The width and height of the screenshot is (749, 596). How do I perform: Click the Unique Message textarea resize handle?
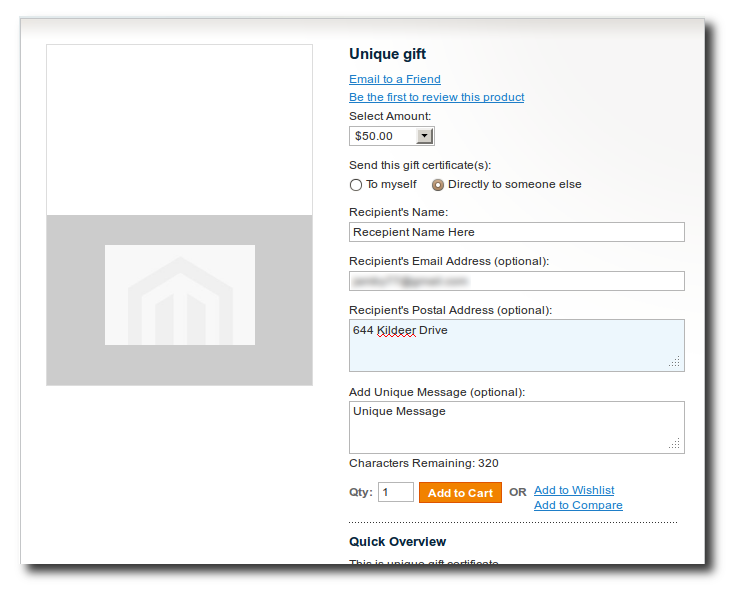click(674, 444)
